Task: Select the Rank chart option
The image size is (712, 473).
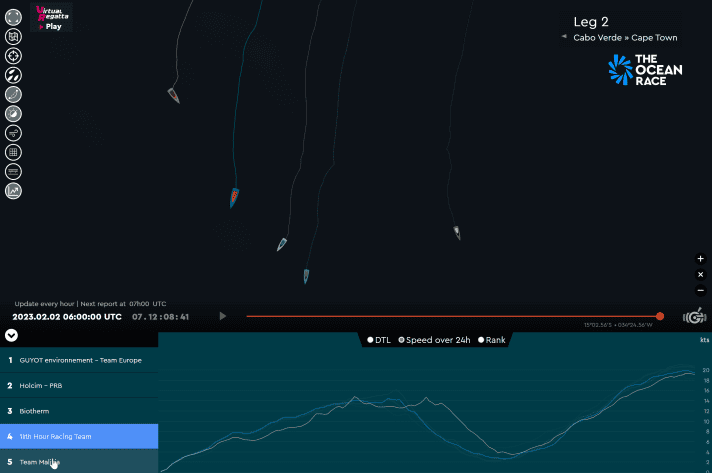Action: coord(492,340)
